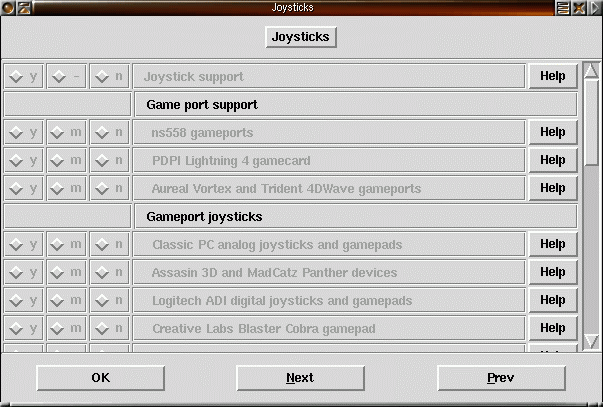Open Help for Creative Labs Blaster Cobra
Viewport: 603px width, 407px height.
click(x=552, y=328)
